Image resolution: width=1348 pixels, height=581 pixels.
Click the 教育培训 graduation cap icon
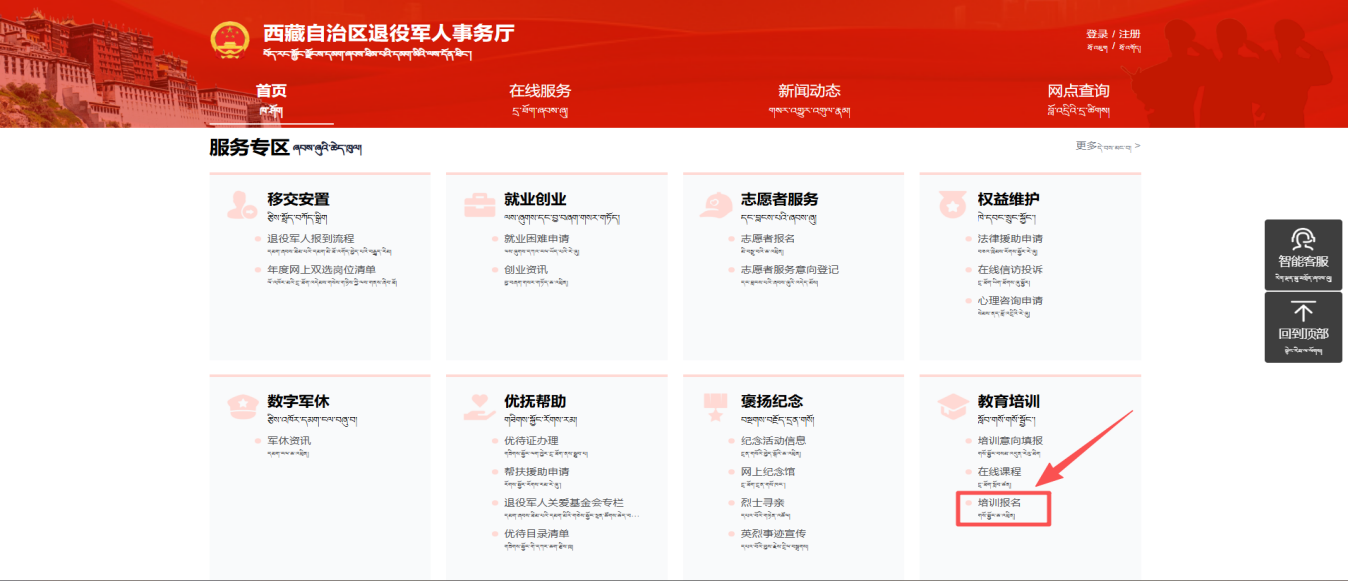[951, 407]
